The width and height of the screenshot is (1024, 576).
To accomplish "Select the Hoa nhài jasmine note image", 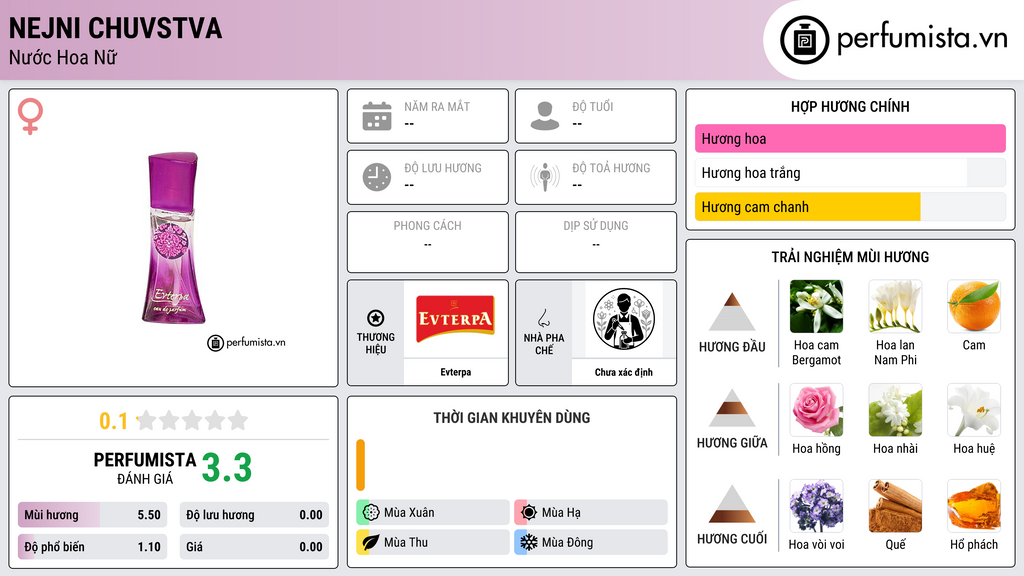I will coord(895,410).
